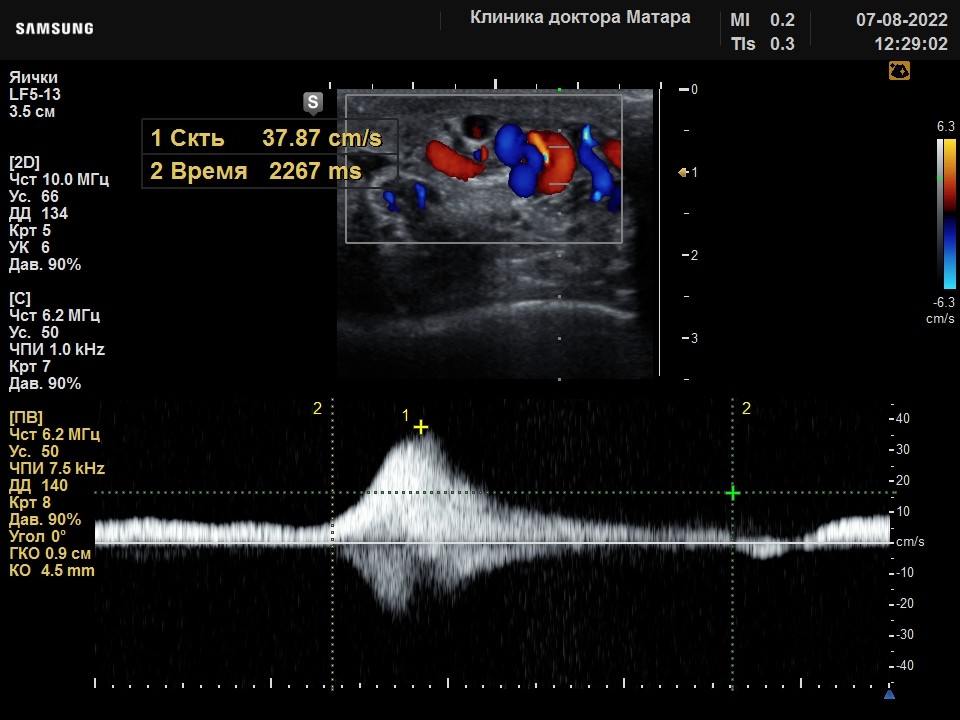
Task: Click the time 12:29:02
Action: (x=910, y=44)
